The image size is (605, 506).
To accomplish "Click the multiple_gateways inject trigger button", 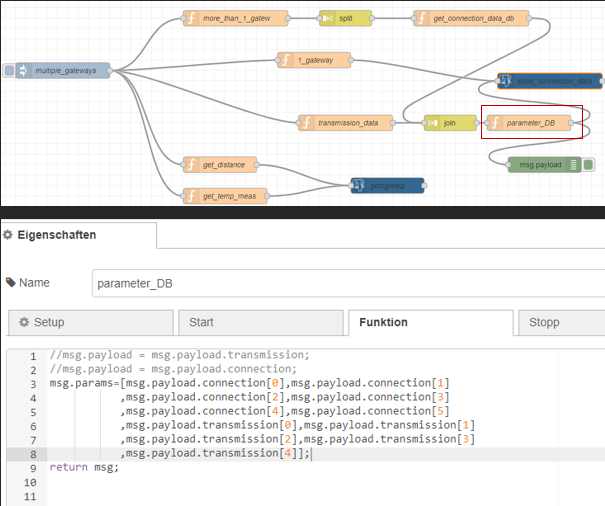I will 9,71.
